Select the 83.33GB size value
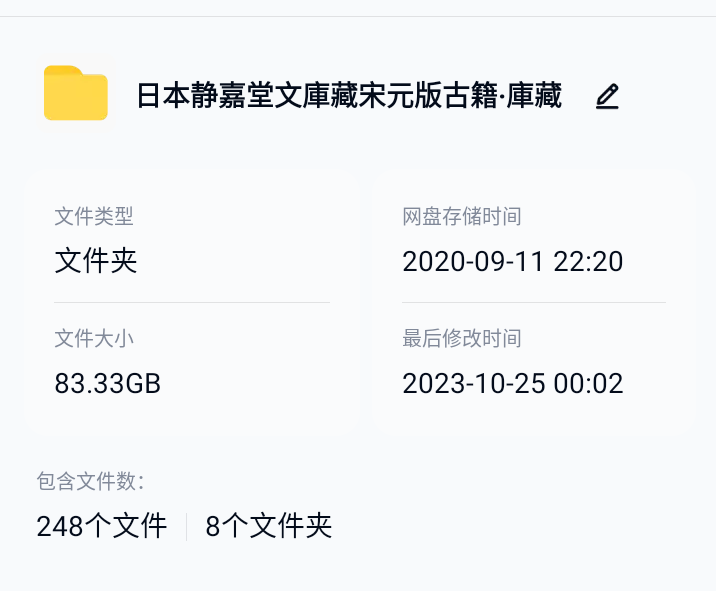Image resolution: width=716 pixels, height=591 pixels. pyautogui.click(x=108, y=383)
